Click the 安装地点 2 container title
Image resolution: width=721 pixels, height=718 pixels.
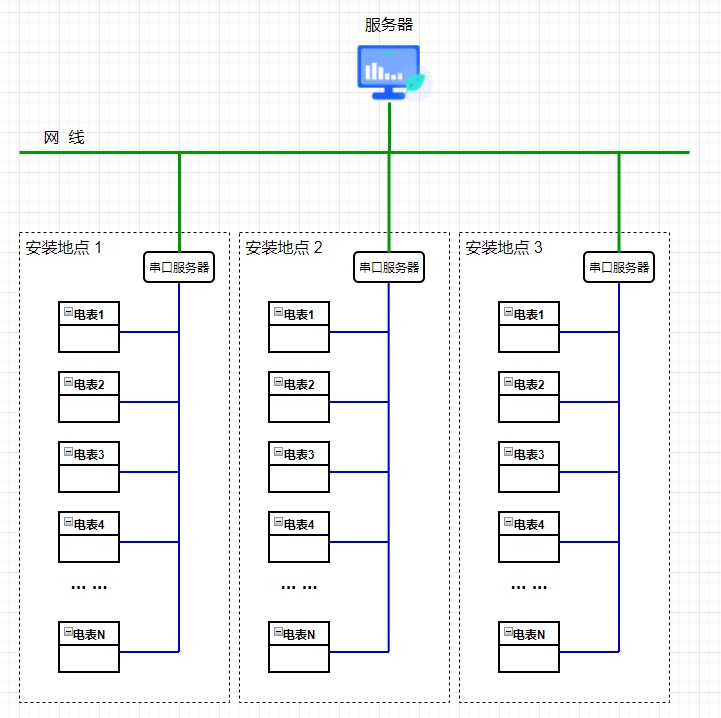tap(284, 247)
